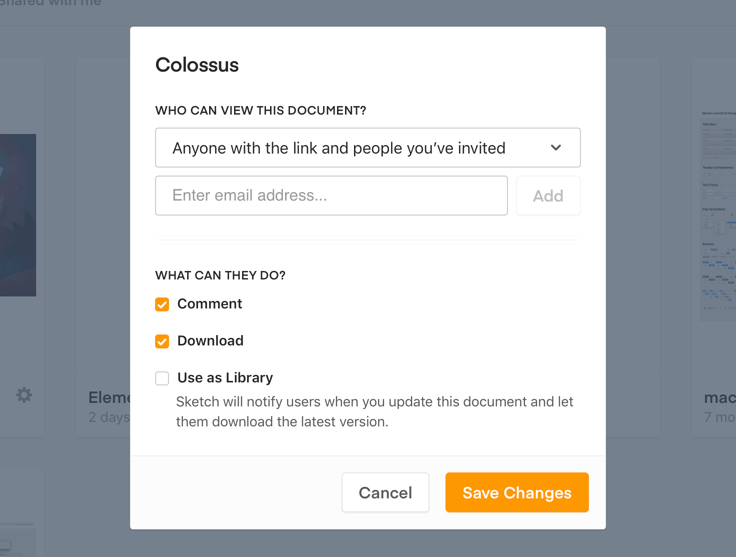Click the email address input field
This screenshot has width=736, height=557.
[x=331, y=196]
